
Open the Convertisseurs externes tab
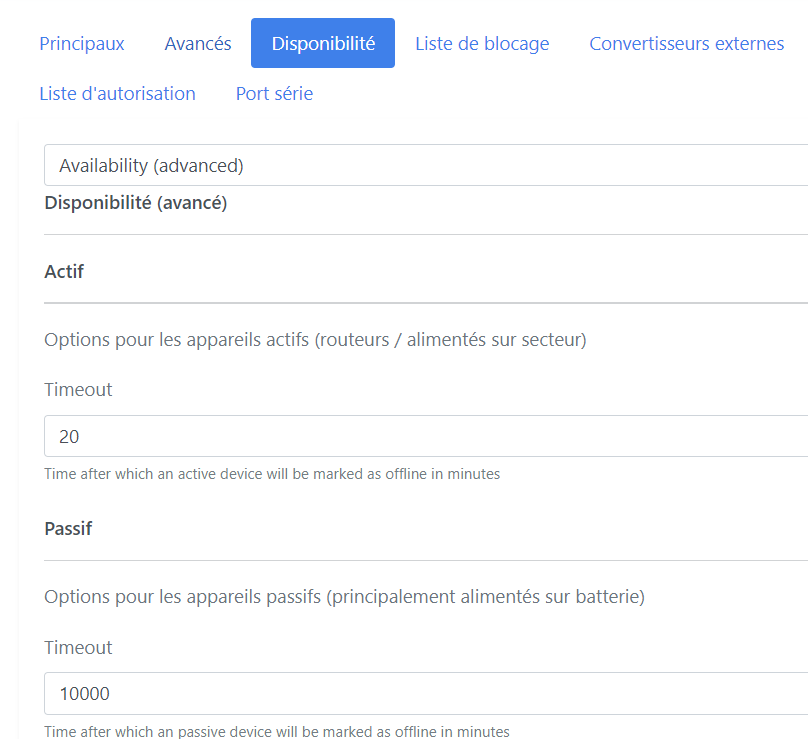[x=687, y=43]
